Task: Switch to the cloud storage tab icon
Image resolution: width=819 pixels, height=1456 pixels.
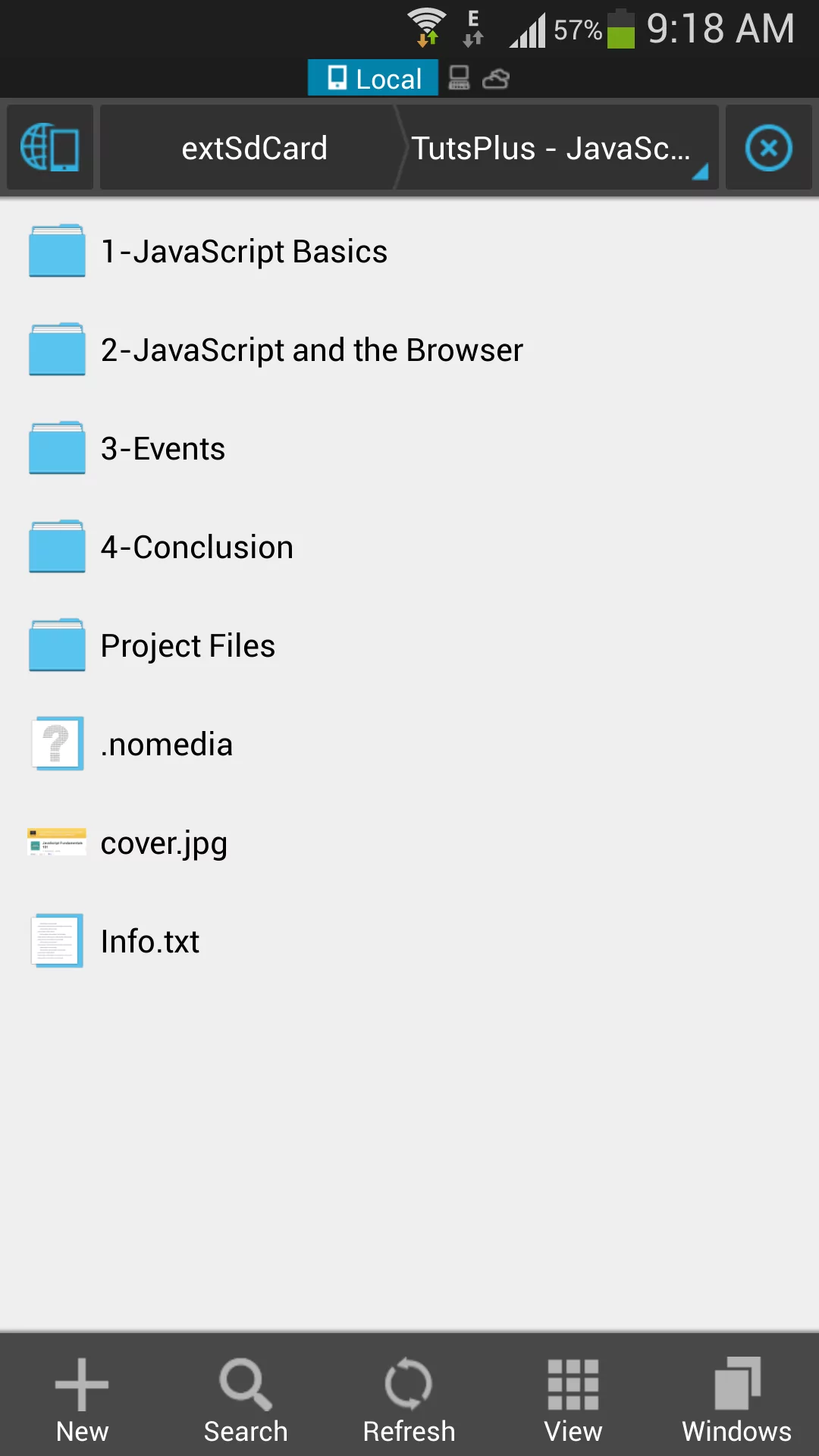Action: 496,78
